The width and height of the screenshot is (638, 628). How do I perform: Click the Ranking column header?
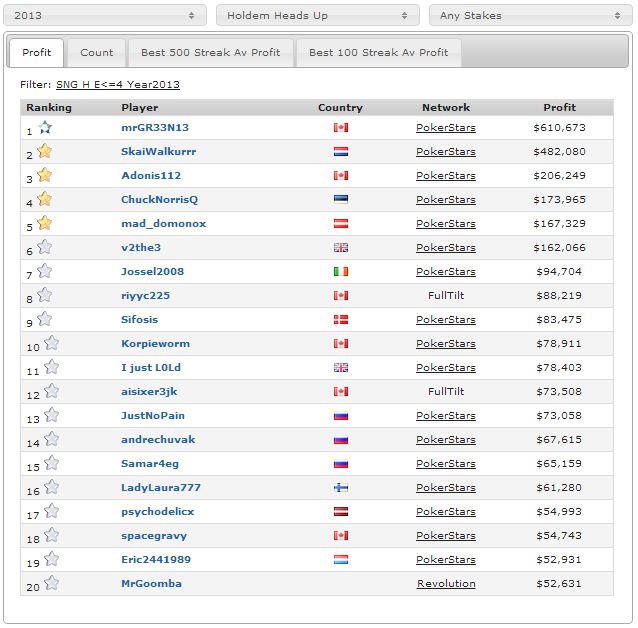click(49, 107)
